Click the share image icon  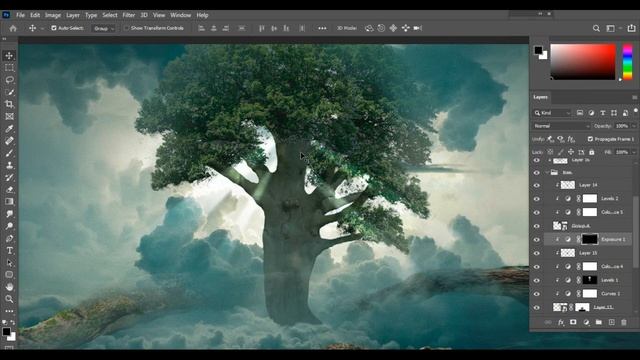click(631, 28)
